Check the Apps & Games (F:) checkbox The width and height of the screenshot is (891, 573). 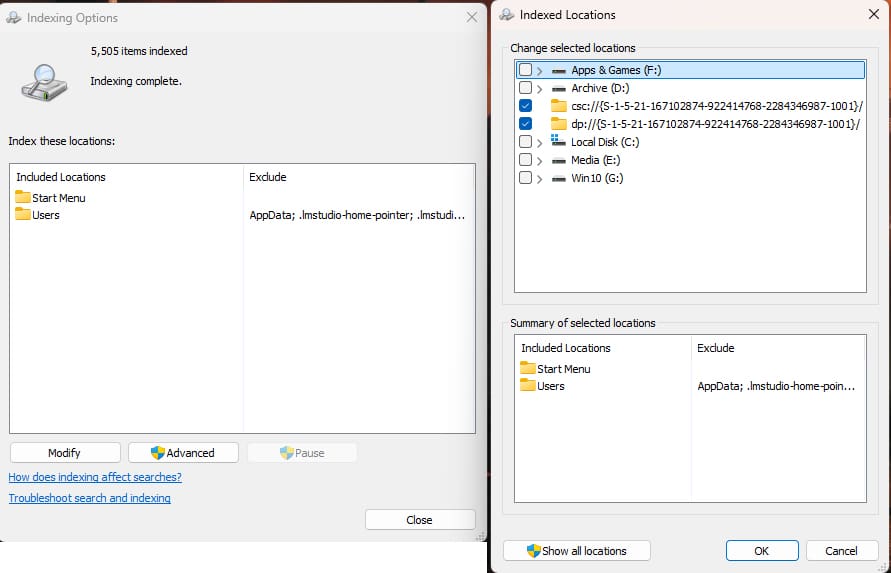[x=525, y=71]
